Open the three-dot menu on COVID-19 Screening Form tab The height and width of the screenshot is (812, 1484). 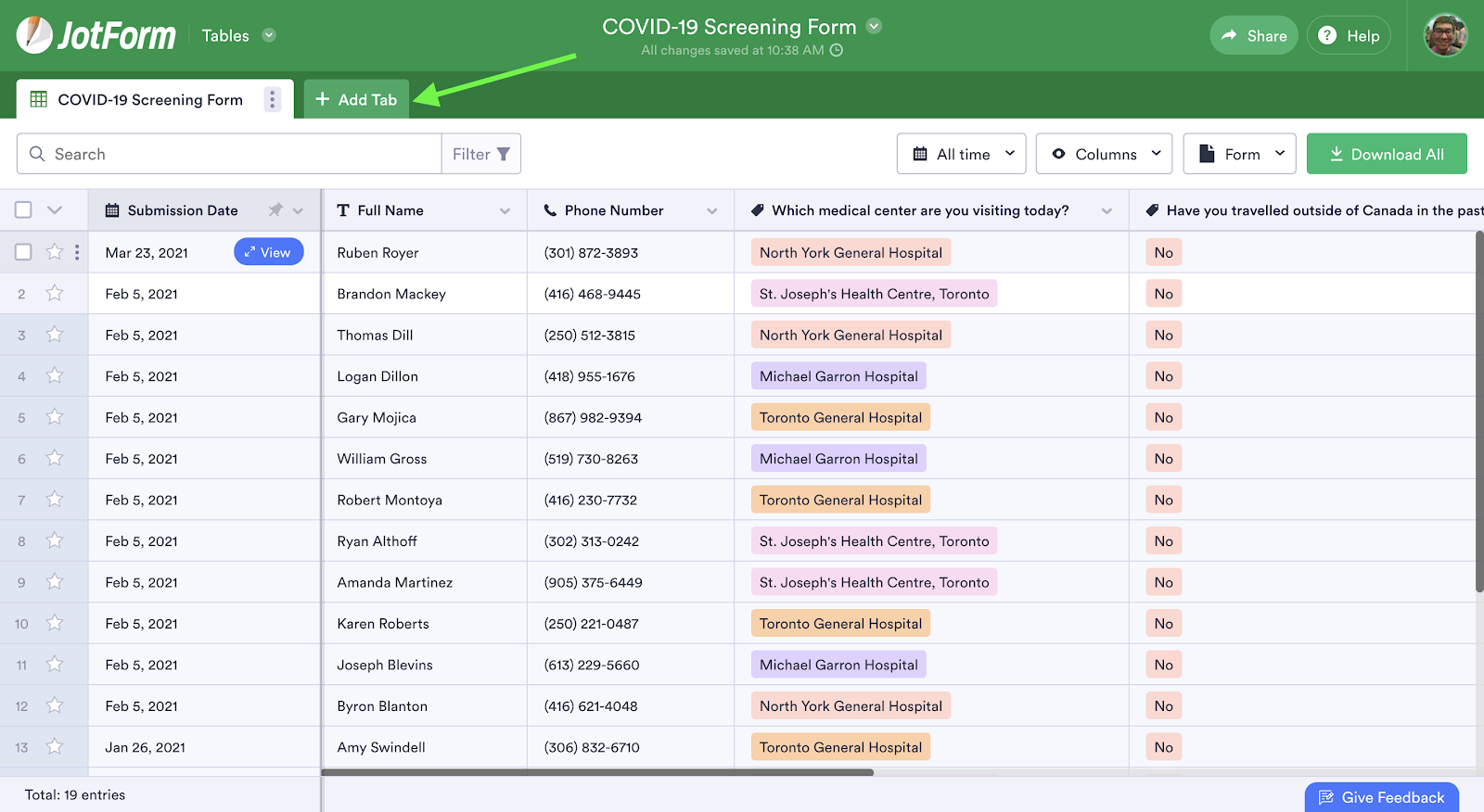(x=272, y=99)
